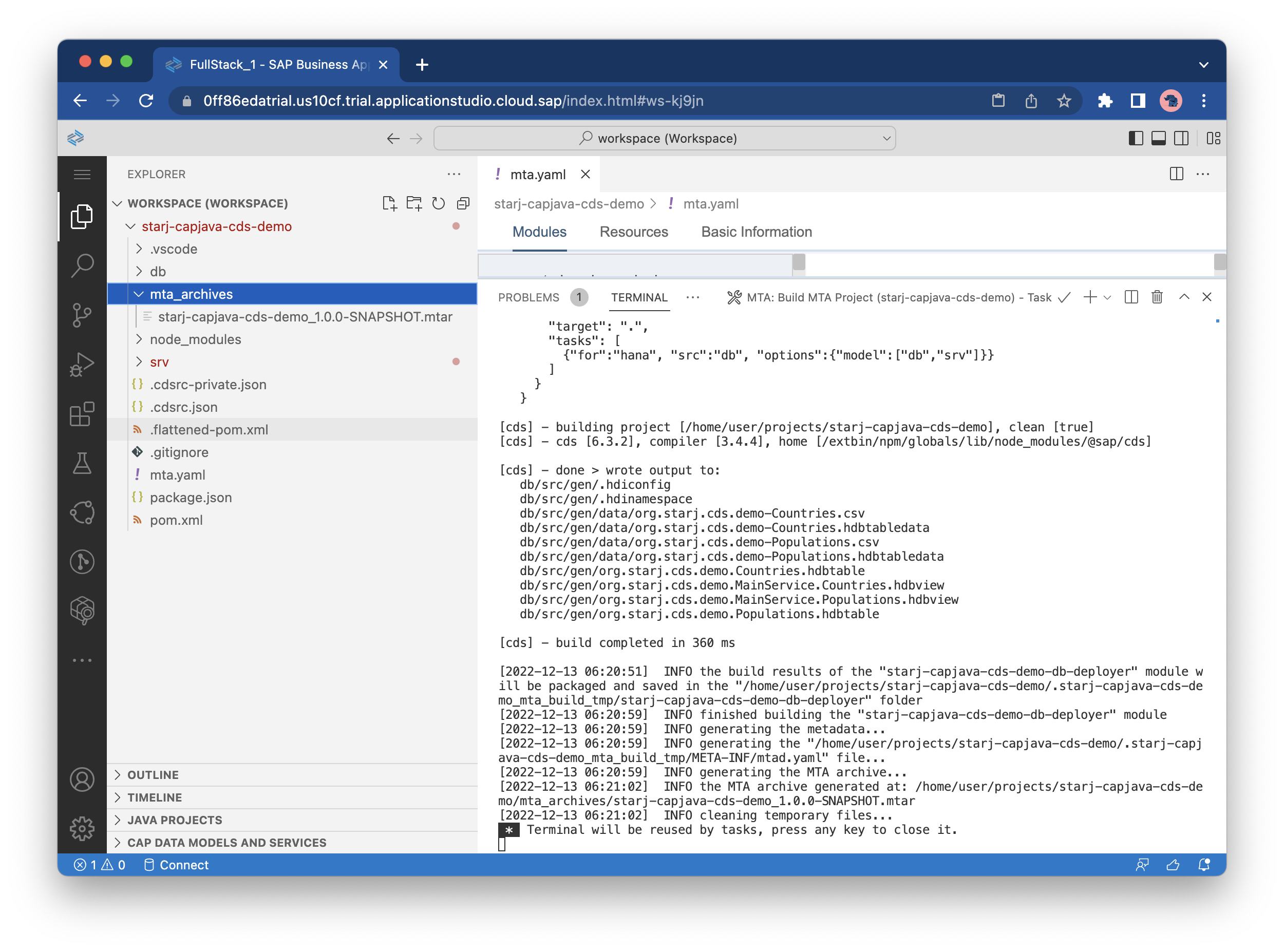Open the Run and Debug view

pos(82,364)
